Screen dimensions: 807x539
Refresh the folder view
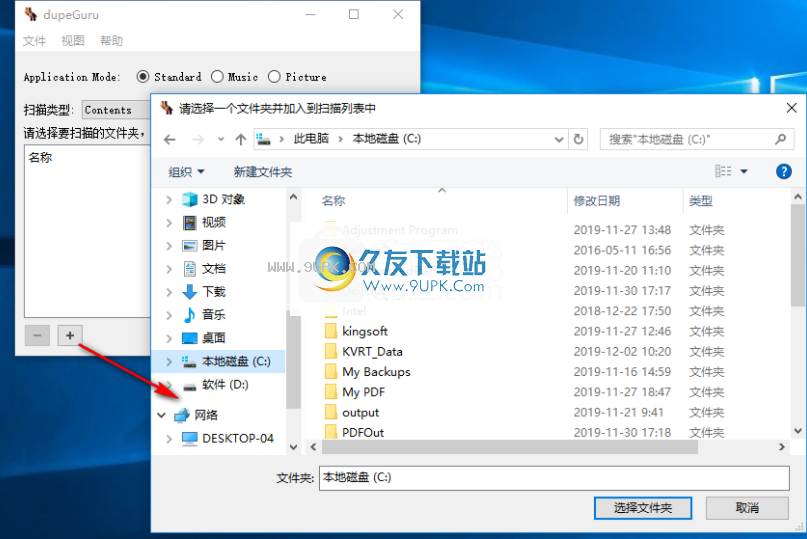point(578,140)
